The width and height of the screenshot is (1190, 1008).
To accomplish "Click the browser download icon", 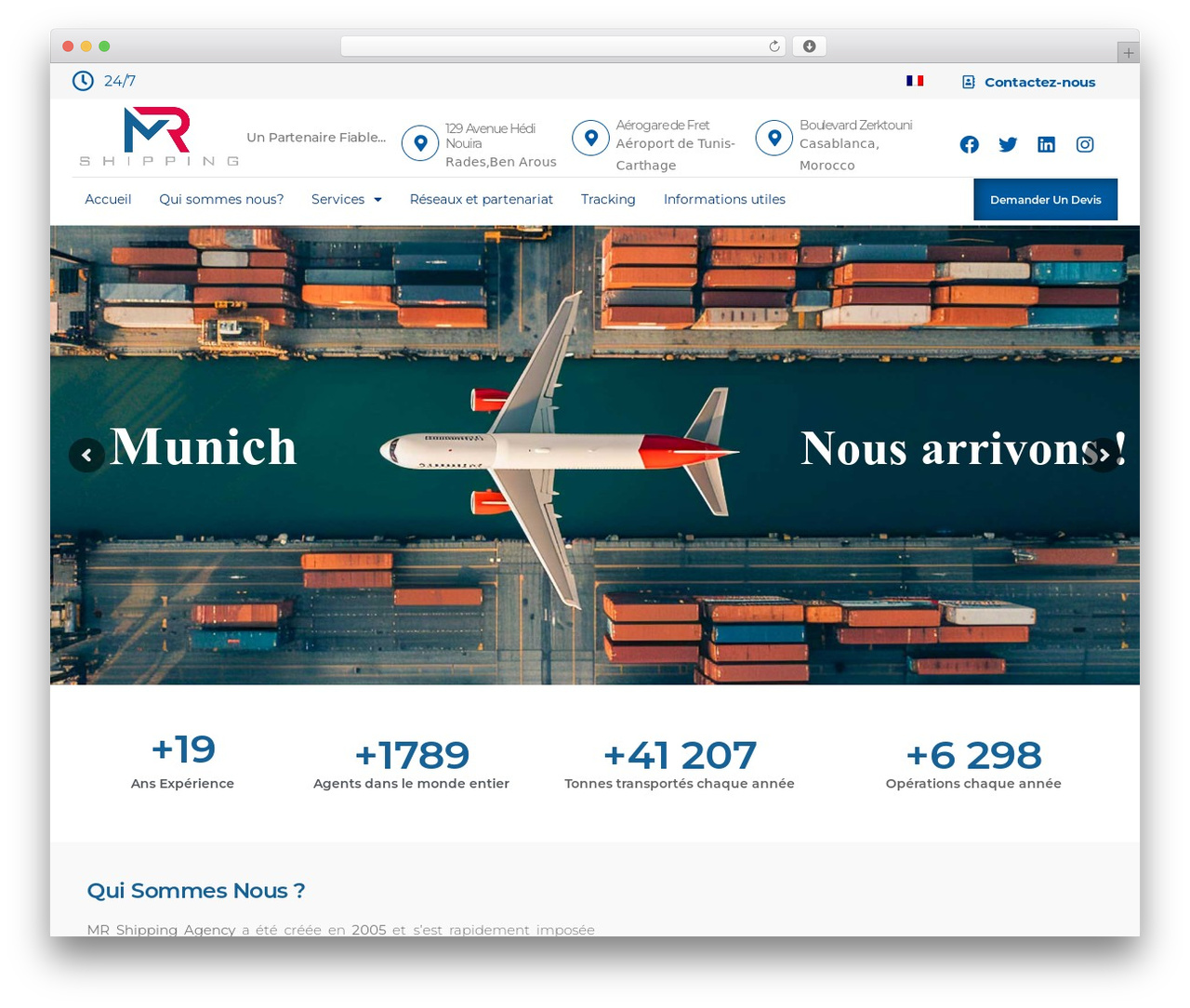I will point(809,46).
